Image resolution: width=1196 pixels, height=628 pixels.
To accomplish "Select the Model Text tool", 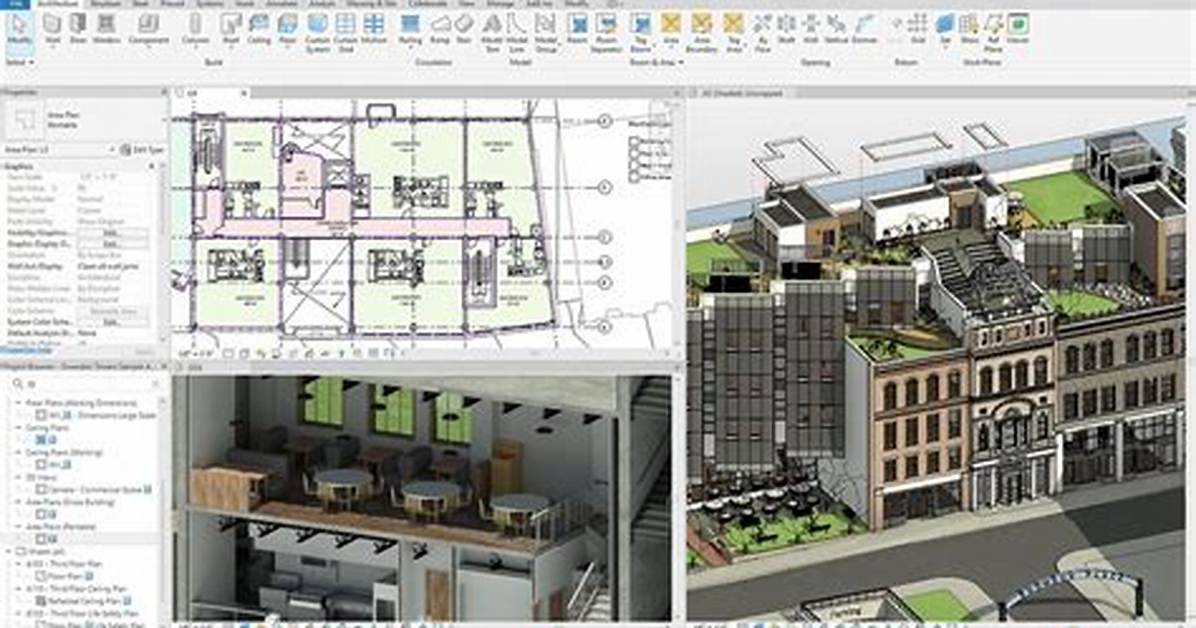I will 493,33.
